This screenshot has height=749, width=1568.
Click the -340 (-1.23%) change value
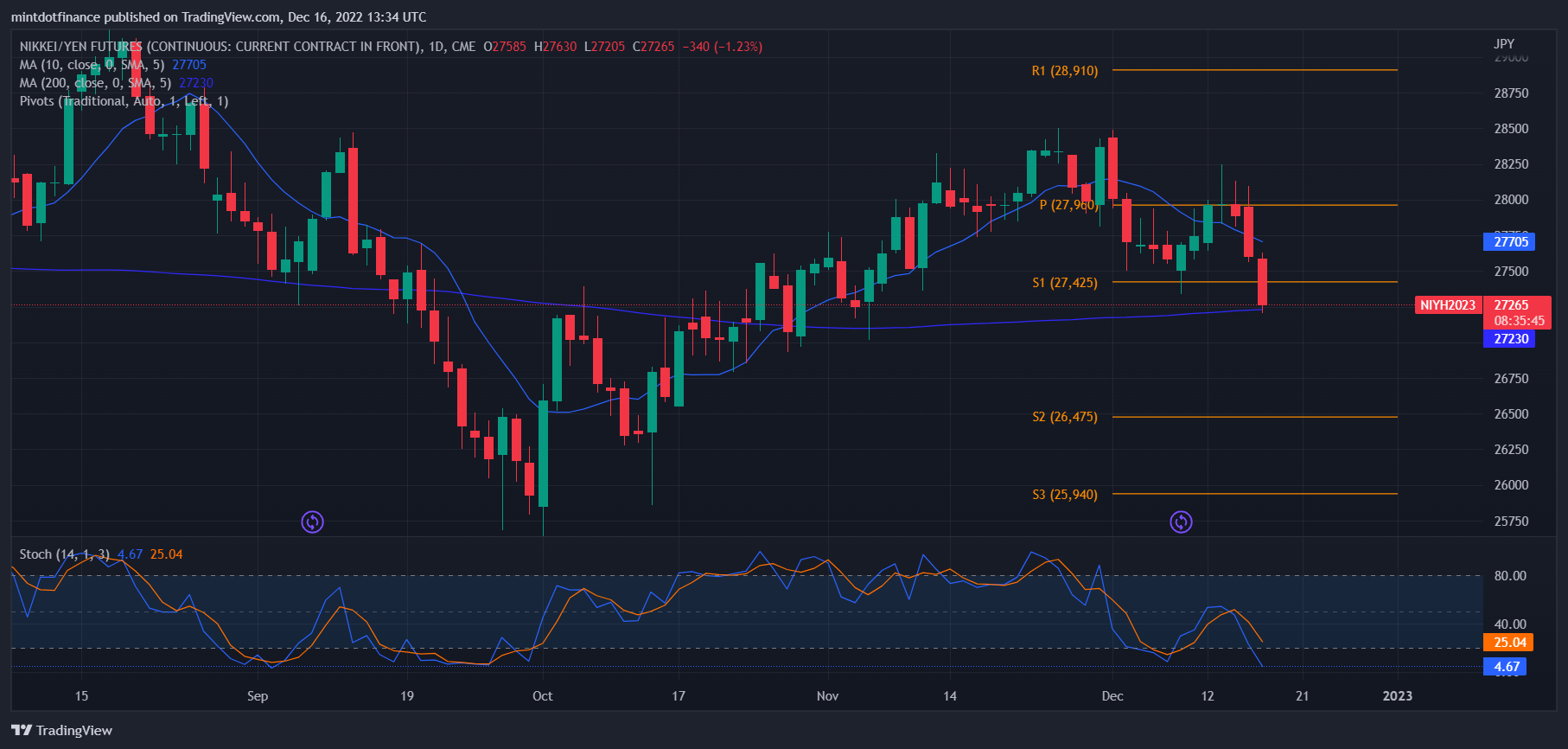pyautogui.click(x=723, y=47)
